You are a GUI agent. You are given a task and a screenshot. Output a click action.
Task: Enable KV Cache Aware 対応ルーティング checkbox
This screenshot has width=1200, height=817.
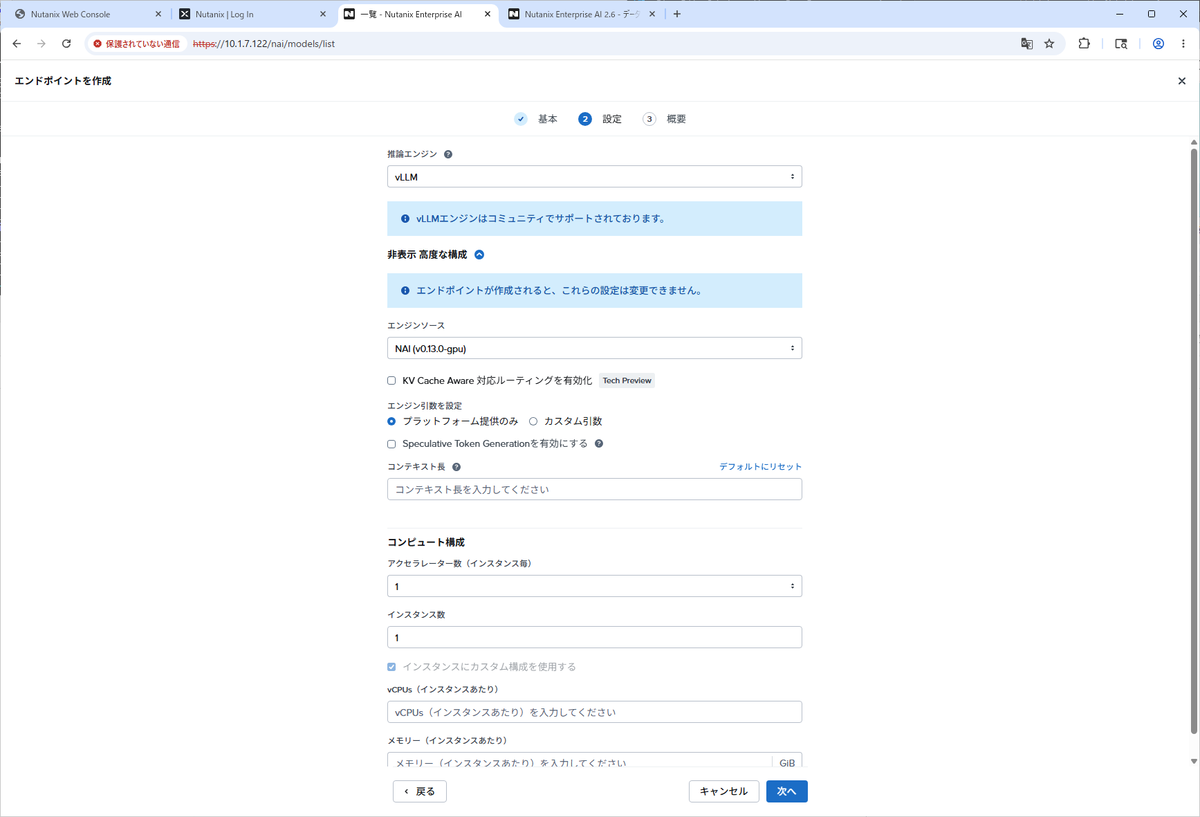(x=392, y=381)
